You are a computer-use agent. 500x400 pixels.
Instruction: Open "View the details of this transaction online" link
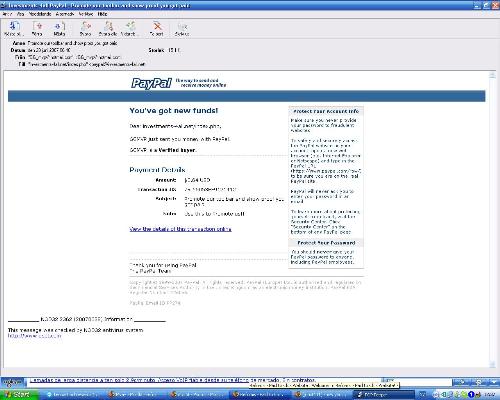pos(180,229)
